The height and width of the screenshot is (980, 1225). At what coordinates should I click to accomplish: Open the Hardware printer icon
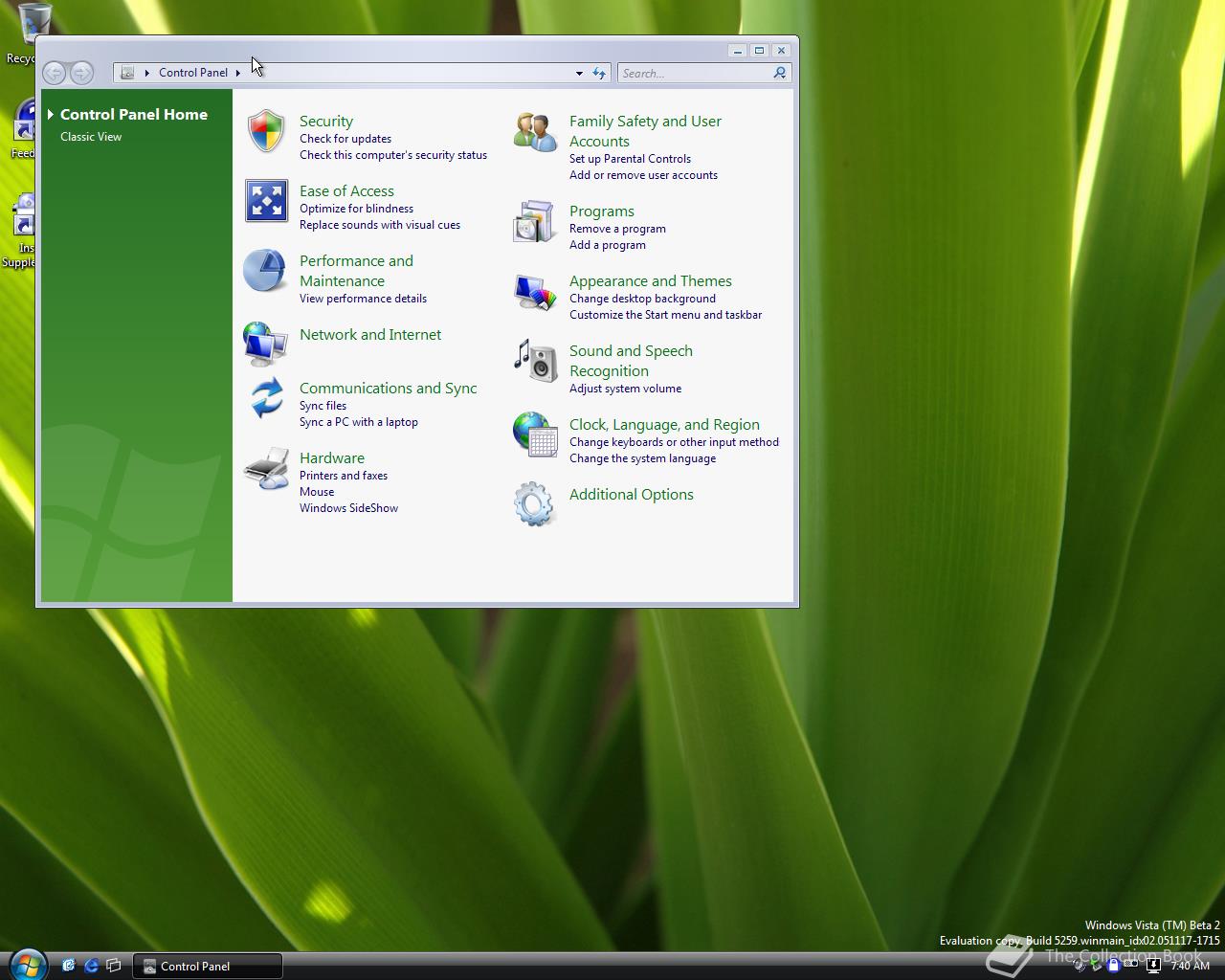click(x=266, y=468)
